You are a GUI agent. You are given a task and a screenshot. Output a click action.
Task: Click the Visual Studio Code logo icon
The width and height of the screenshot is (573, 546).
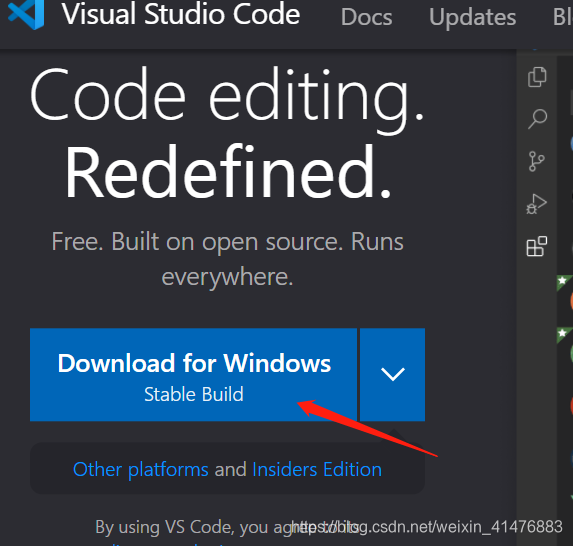[x=26, y=14]
